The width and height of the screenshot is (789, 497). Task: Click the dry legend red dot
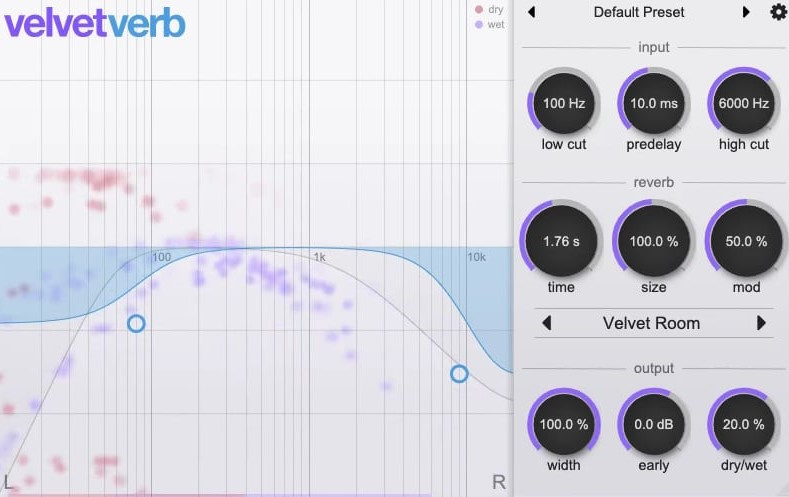point(479,10)
